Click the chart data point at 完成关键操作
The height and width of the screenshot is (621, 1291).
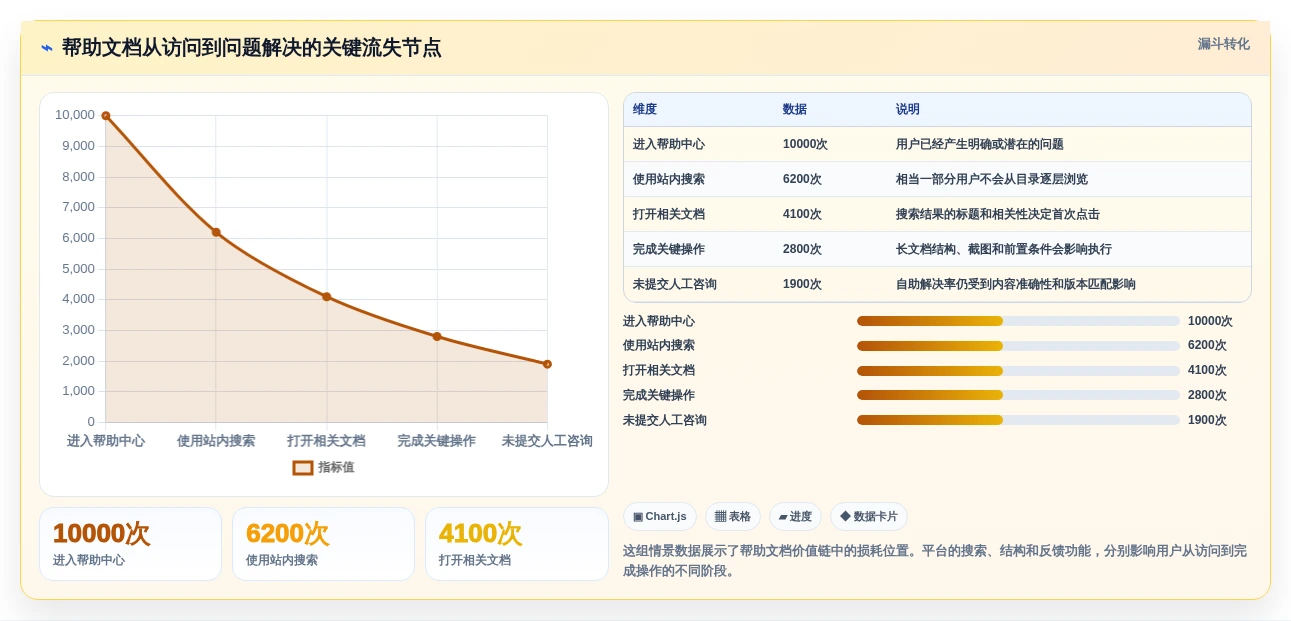pyautogui.click(x=437, y=336)
